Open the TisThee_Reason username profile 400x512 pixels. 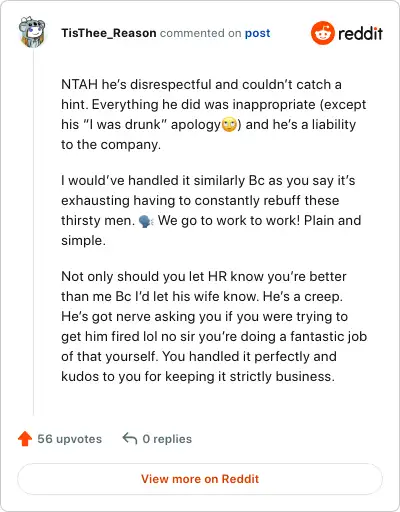coord(109,33)
